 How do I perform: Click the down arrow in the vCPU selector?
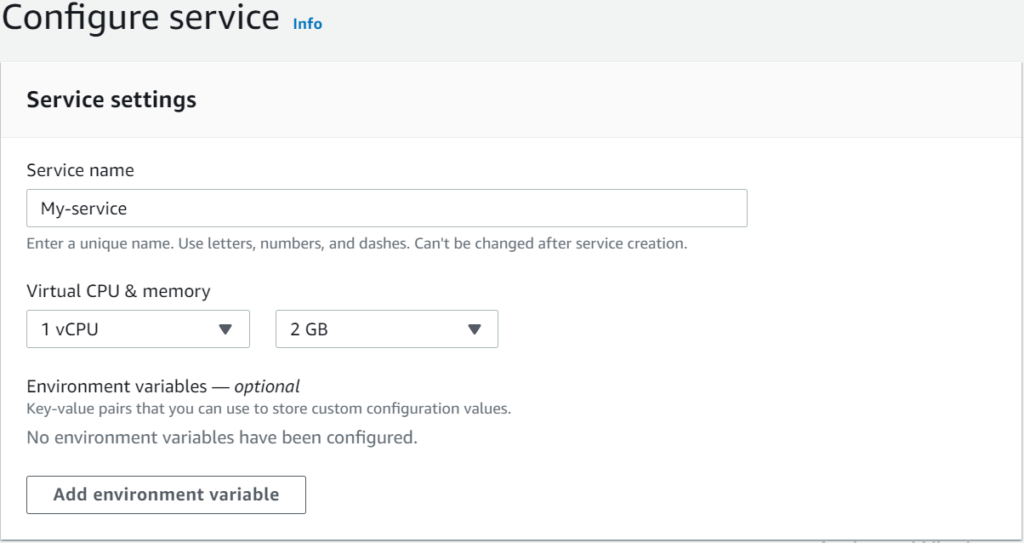point(225,329)
